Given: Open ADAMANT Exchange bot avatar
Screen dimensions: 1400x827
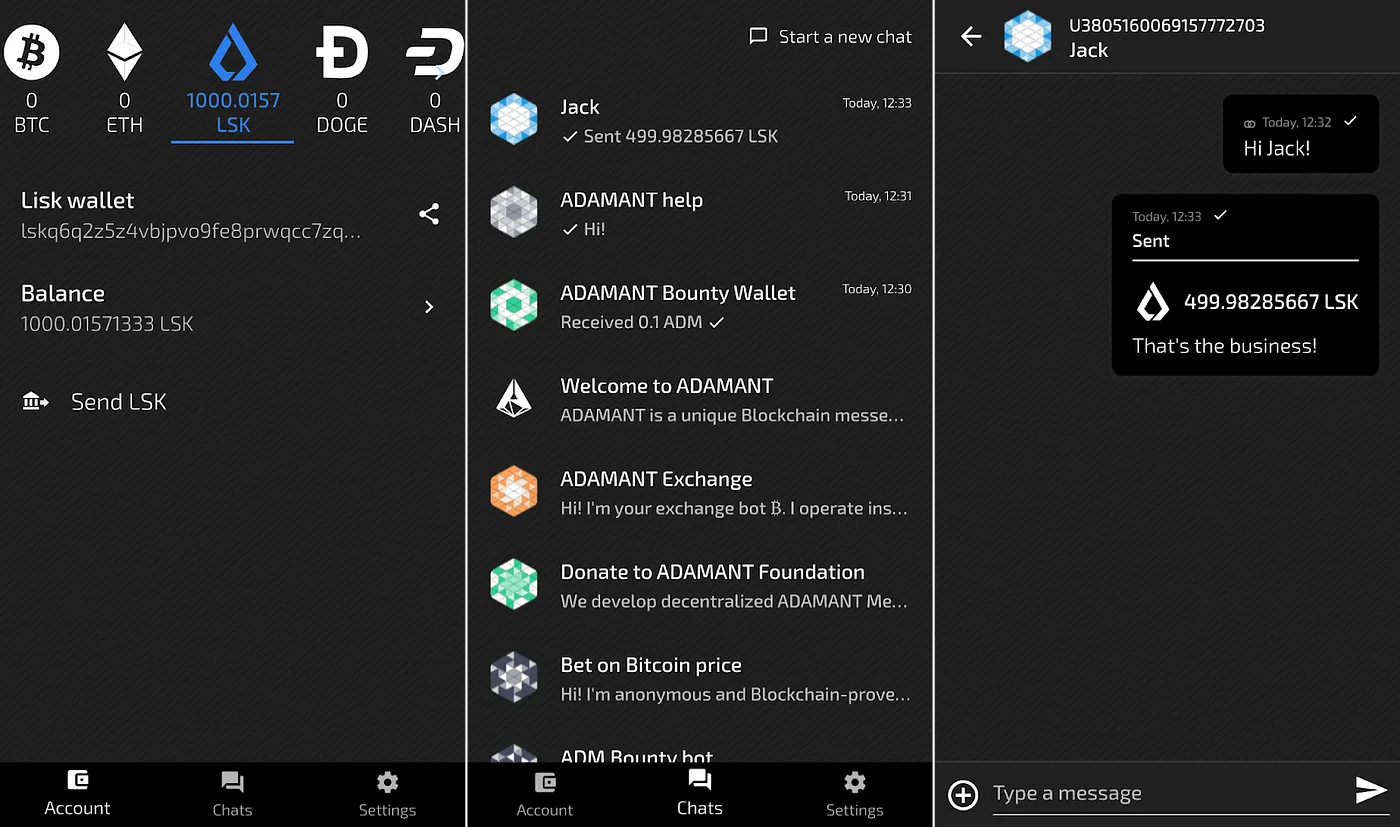Looking at the screenshot, I should [514, 492].
